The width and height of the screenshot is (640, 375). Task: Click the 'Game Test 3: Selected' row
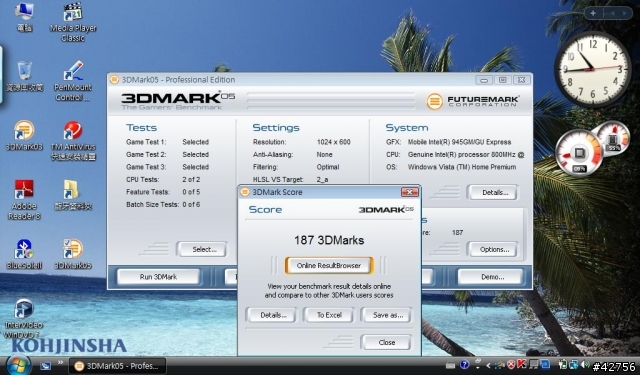tap(167, 167)
